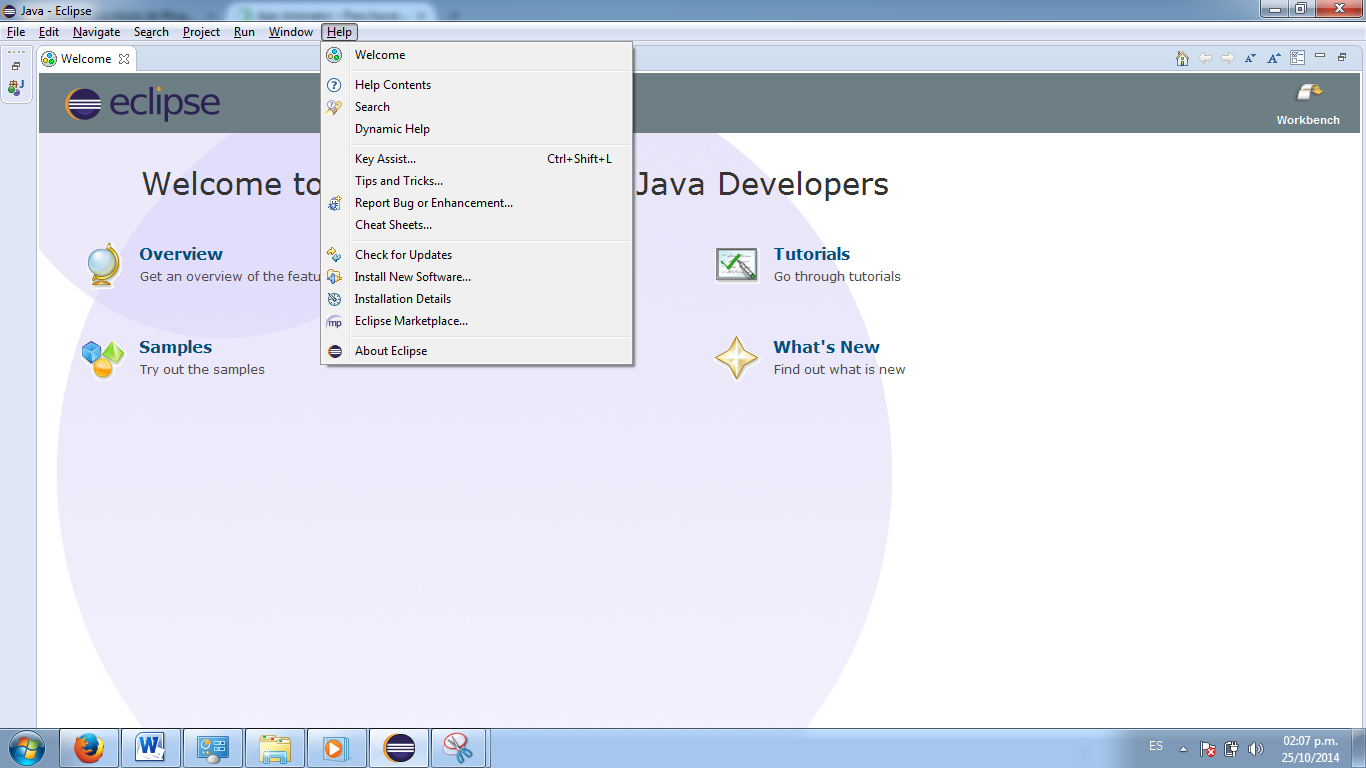The image size is (1366, 768).
Task: Open the Tutorials link
Action: 811,254
